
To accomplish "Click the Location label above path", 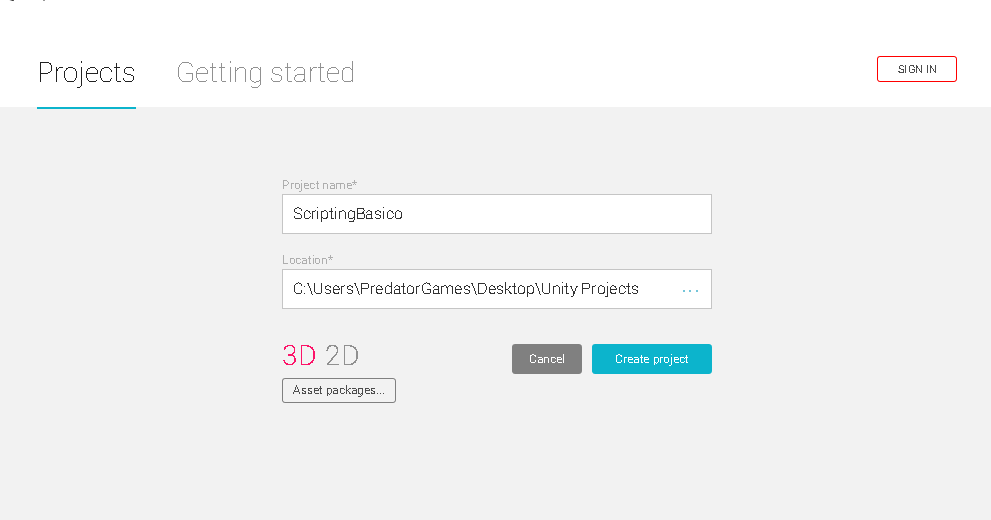I will point(307,260).
